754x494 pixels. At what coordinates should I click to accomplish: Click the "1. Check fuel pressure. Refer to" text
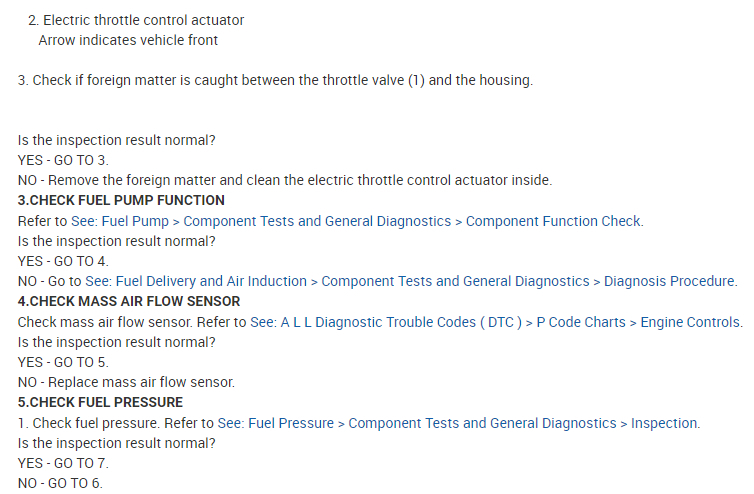coord(115,423)
